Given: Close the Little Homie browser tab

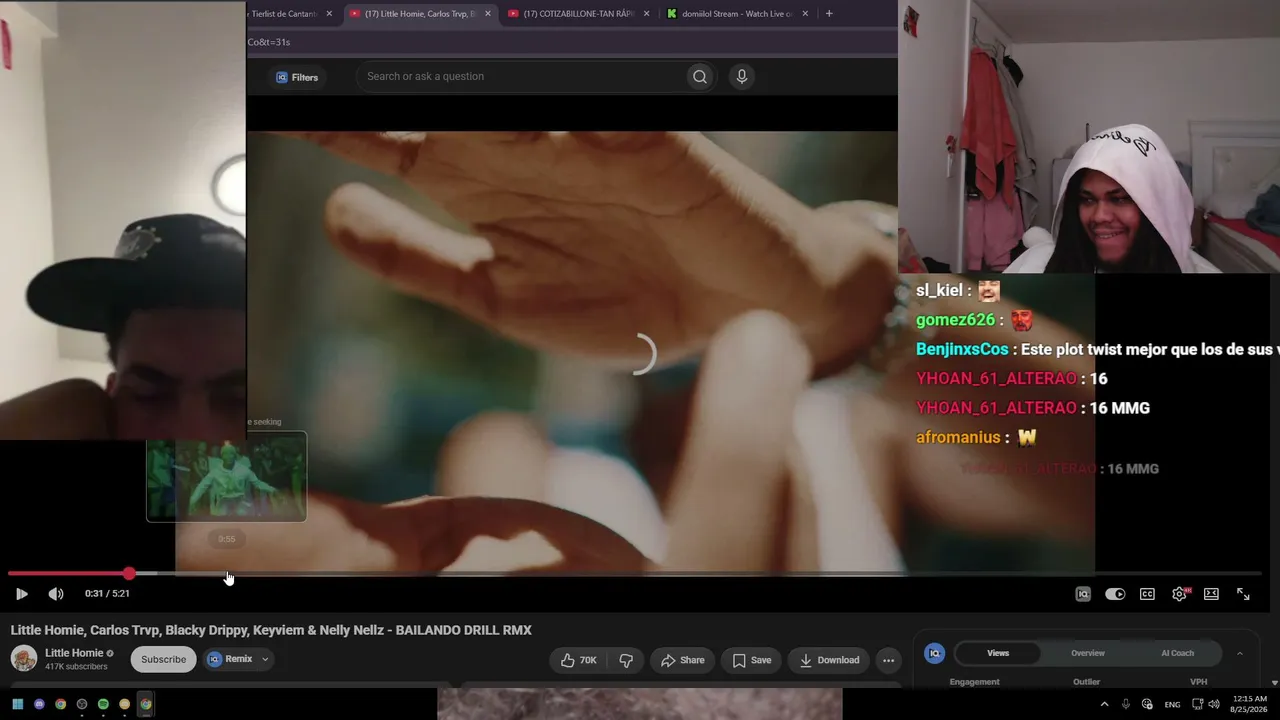Looking at the screenshot, I should [x=488, y=14].
